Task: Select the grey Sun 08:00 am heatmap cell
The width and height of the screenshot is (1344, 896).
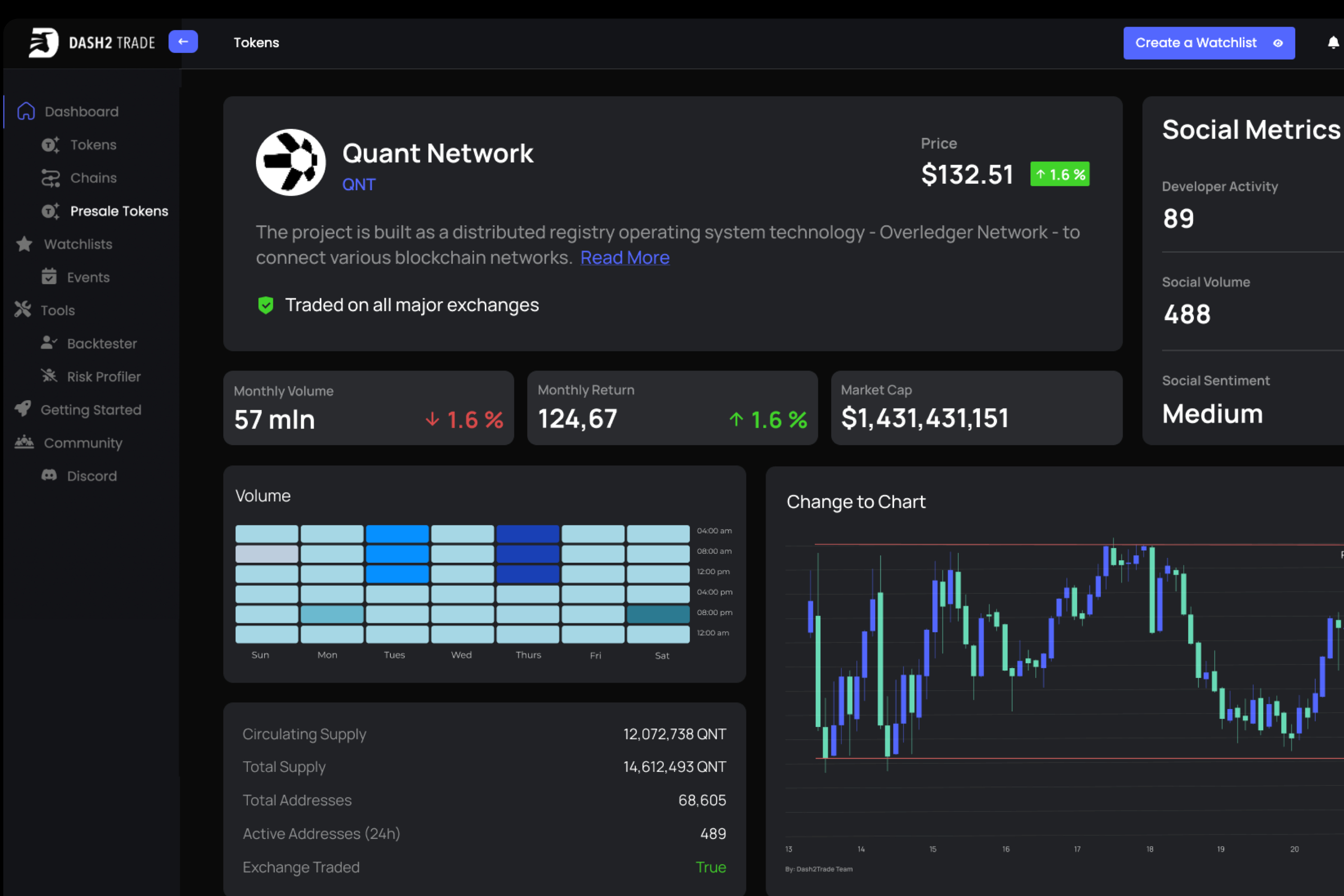Action: (266, 554)
